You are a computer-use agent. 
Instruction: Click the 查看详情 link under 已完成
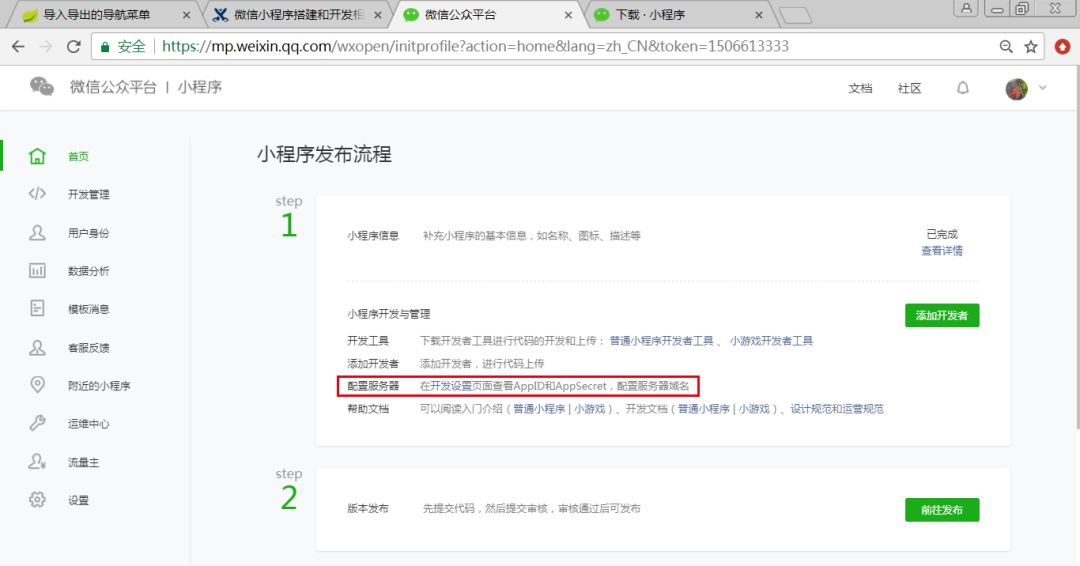click(942, 251)
